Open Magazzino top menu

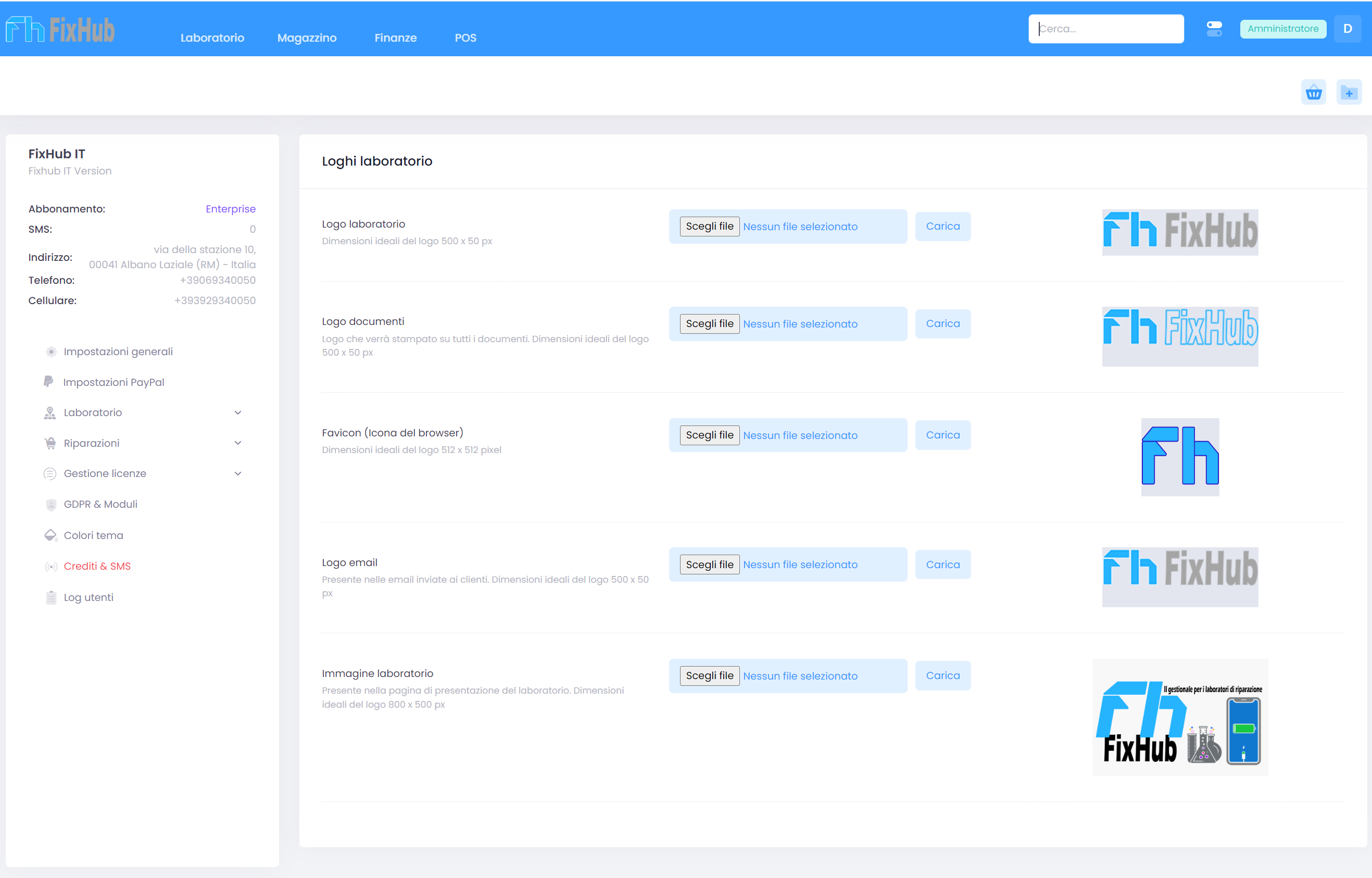coord(307,37)
